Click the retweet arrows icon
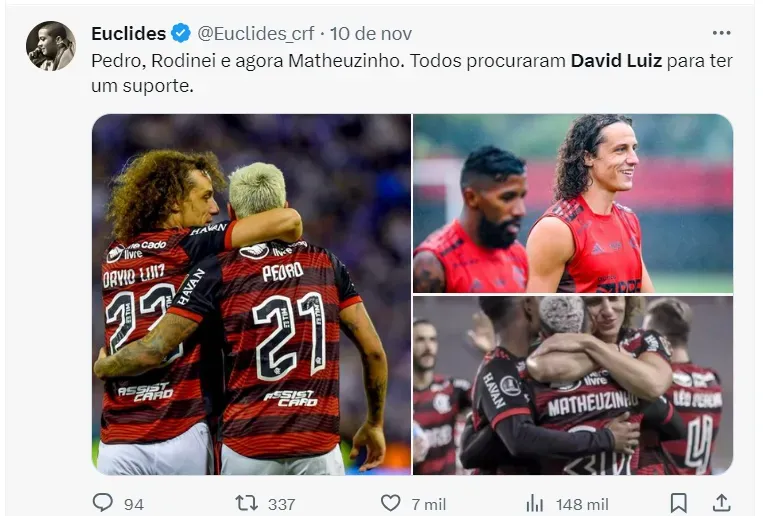Image resolution: width=763 pixels, height=516 pixels. tap(246, 503)
